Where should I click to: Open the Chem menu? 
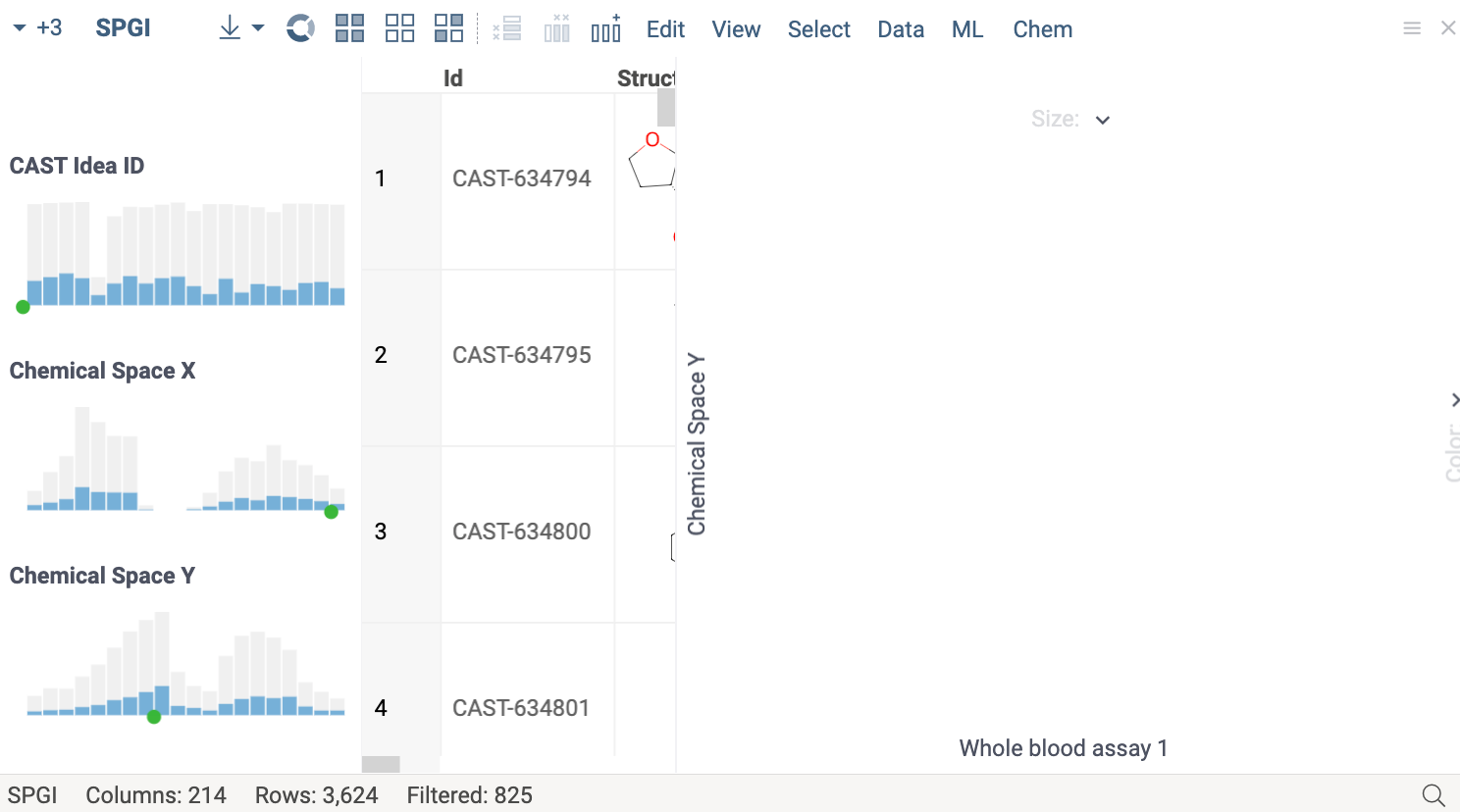pos(1042,29)
